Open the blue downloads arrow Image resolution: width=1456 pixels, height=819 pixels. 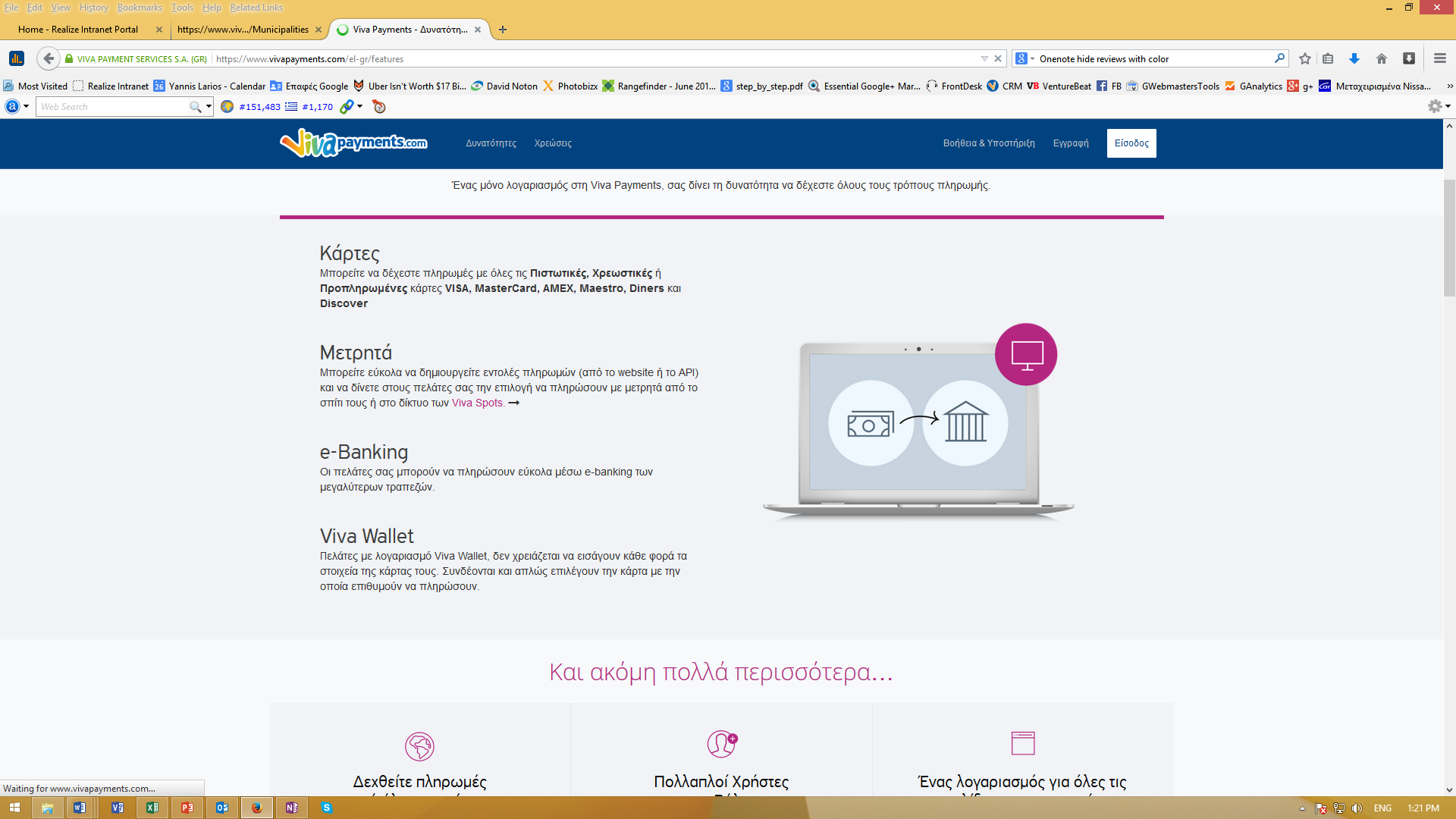[1354, 58]
